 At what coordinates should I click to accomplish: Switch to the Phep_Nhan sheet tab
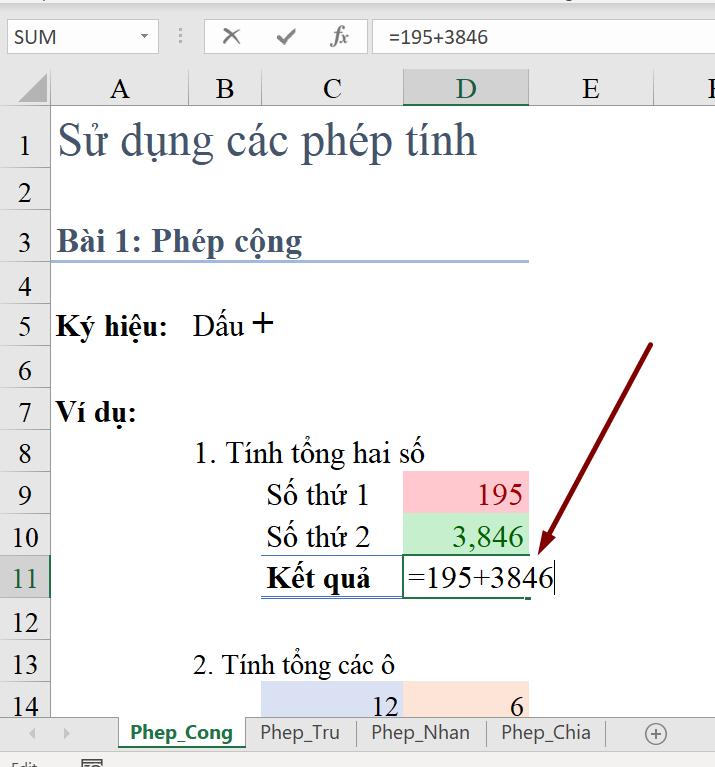(x=421, y=733)
